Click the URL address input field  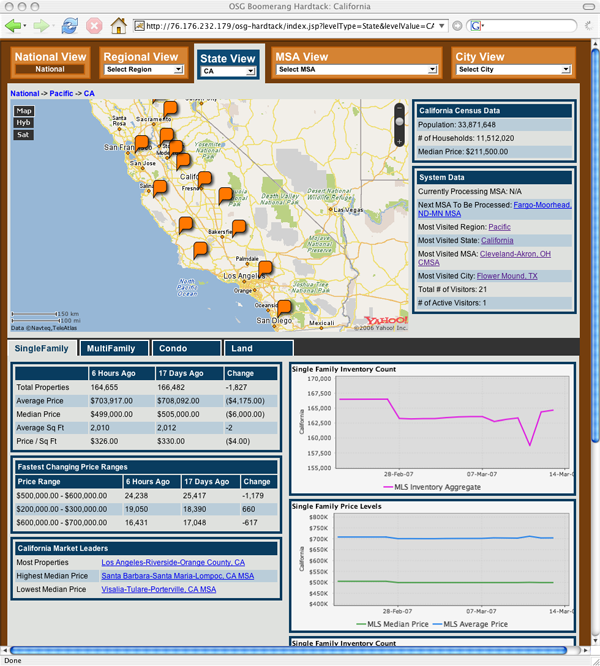(290, 26)
